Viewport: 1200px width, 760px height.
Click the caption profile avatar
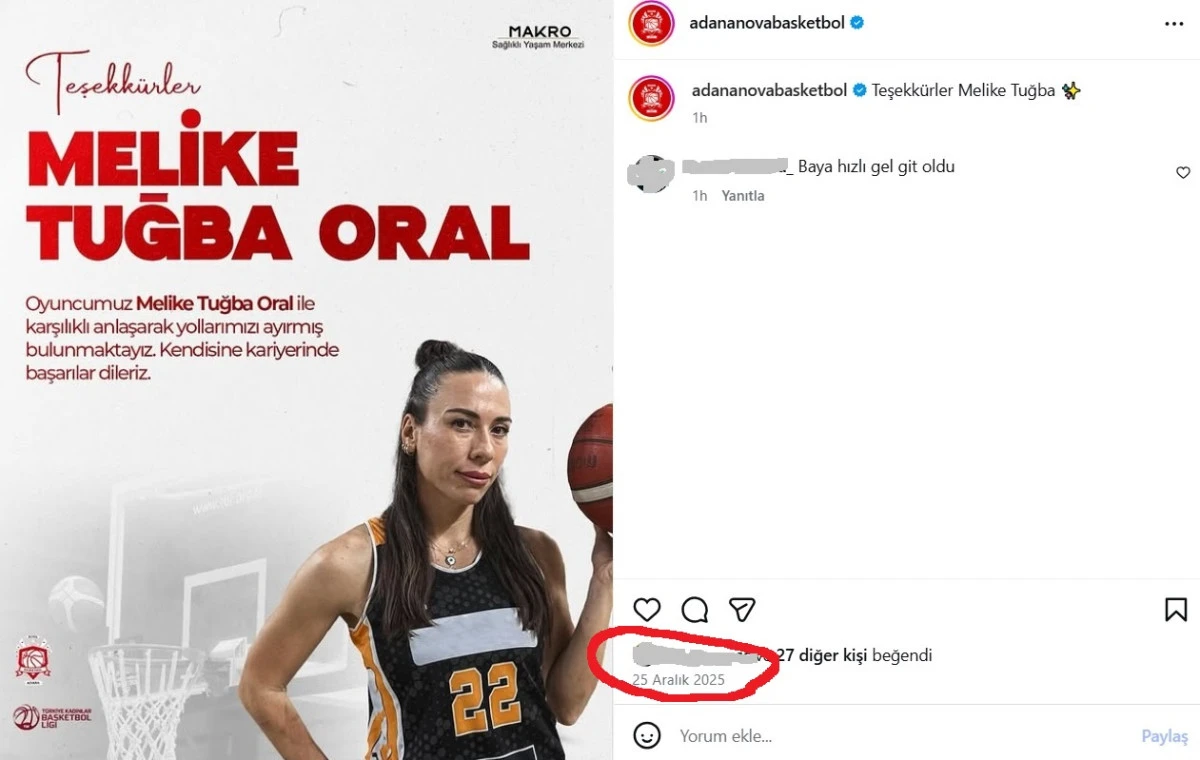click(651, 98)
